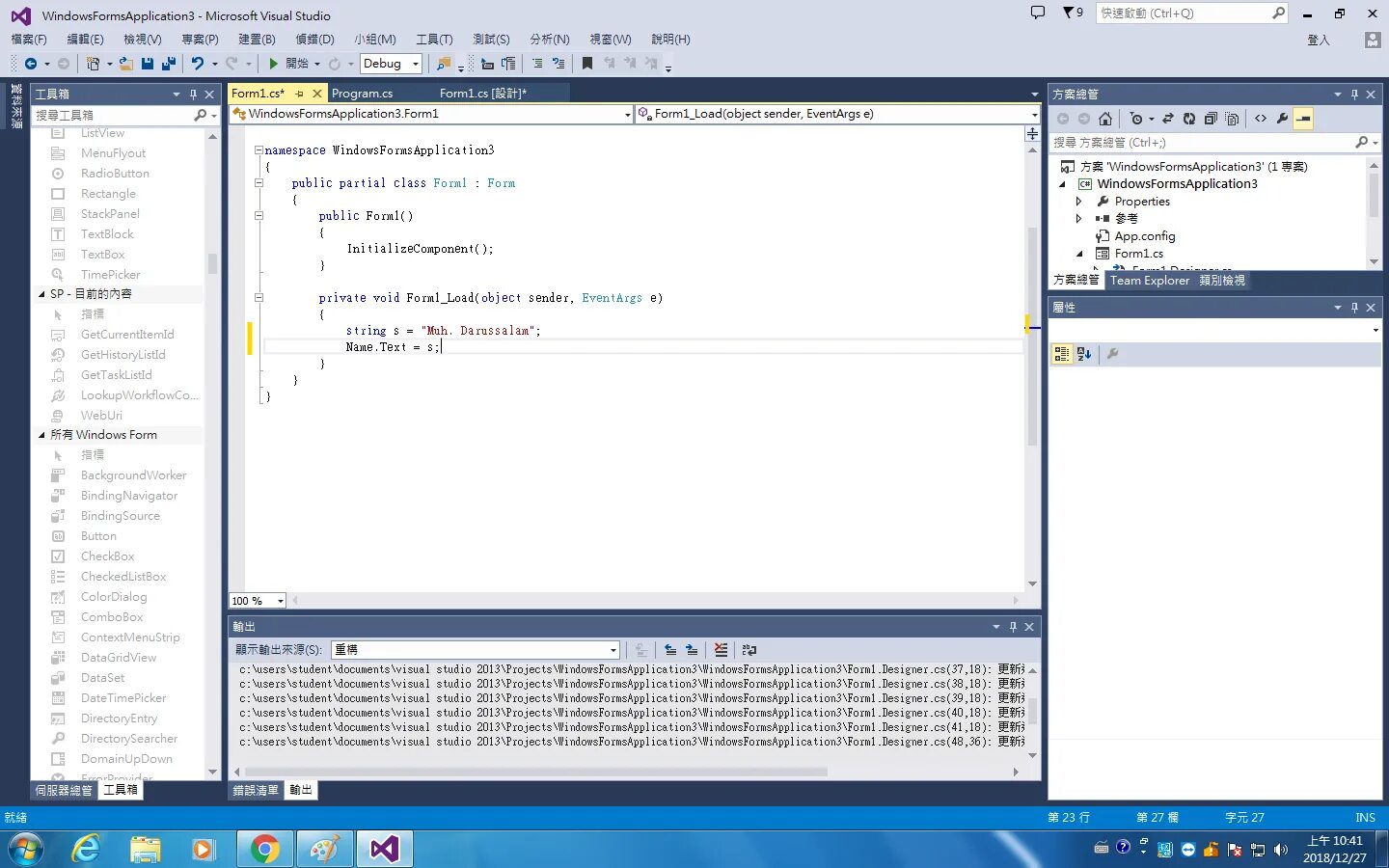Refresh Solution Explorer with the circular arrows icon
Screen dimensions: 1389x868
pyautogui.click(x=1189, y=119)
